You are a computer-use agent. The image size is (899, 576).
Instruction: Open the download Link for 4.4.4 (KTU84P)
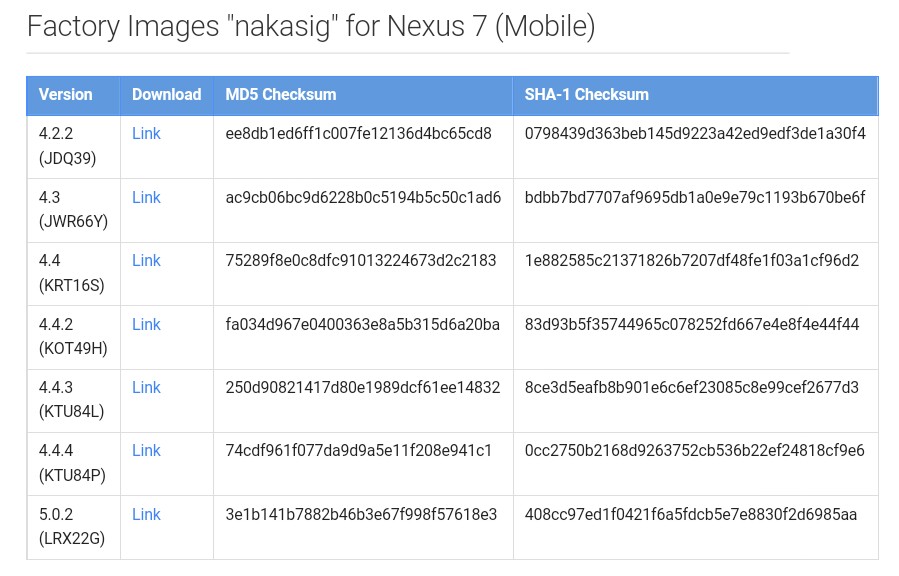click(x=146, y=451)
